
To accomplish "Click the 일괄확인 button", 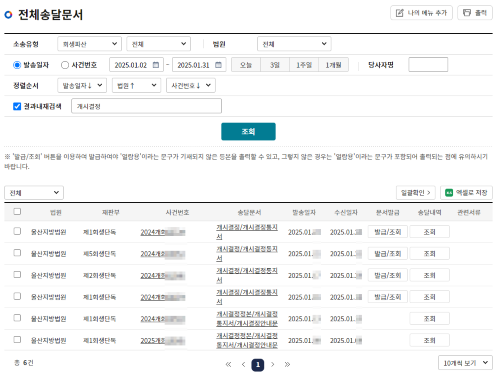I will click(x=416, y=193).
